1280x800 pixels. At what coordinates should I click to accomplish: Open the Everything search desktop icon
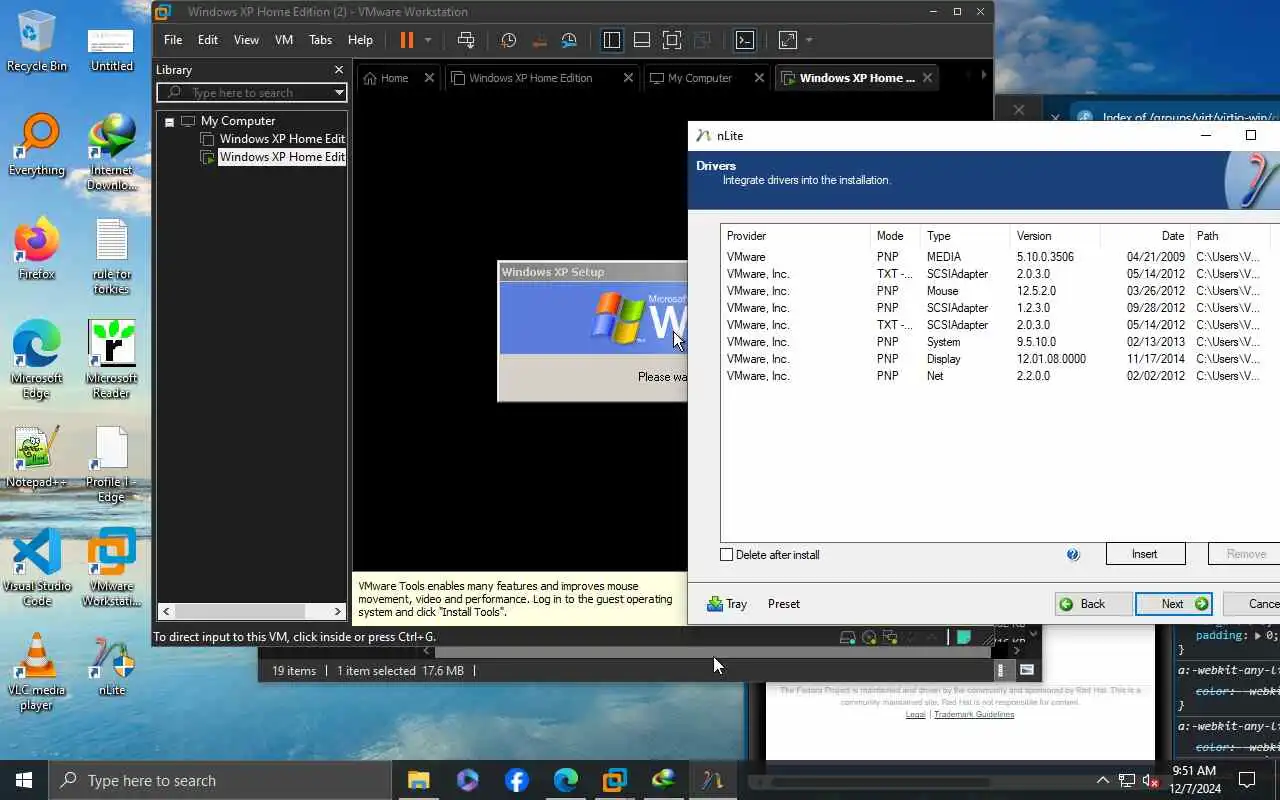tap(37, 145)
